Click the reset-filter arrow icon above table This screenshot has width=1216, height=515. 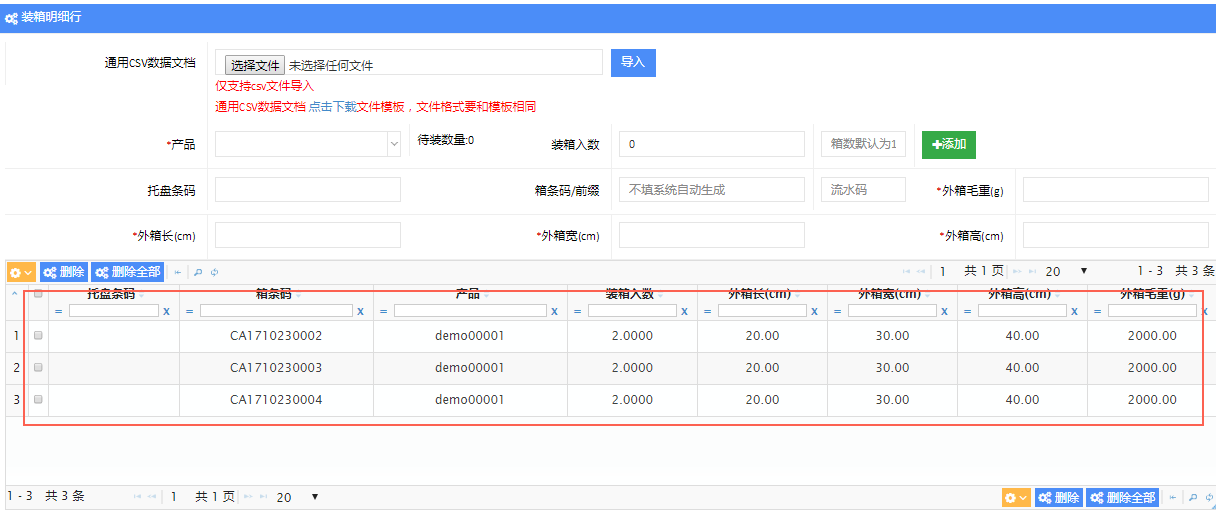pos(178,272)
